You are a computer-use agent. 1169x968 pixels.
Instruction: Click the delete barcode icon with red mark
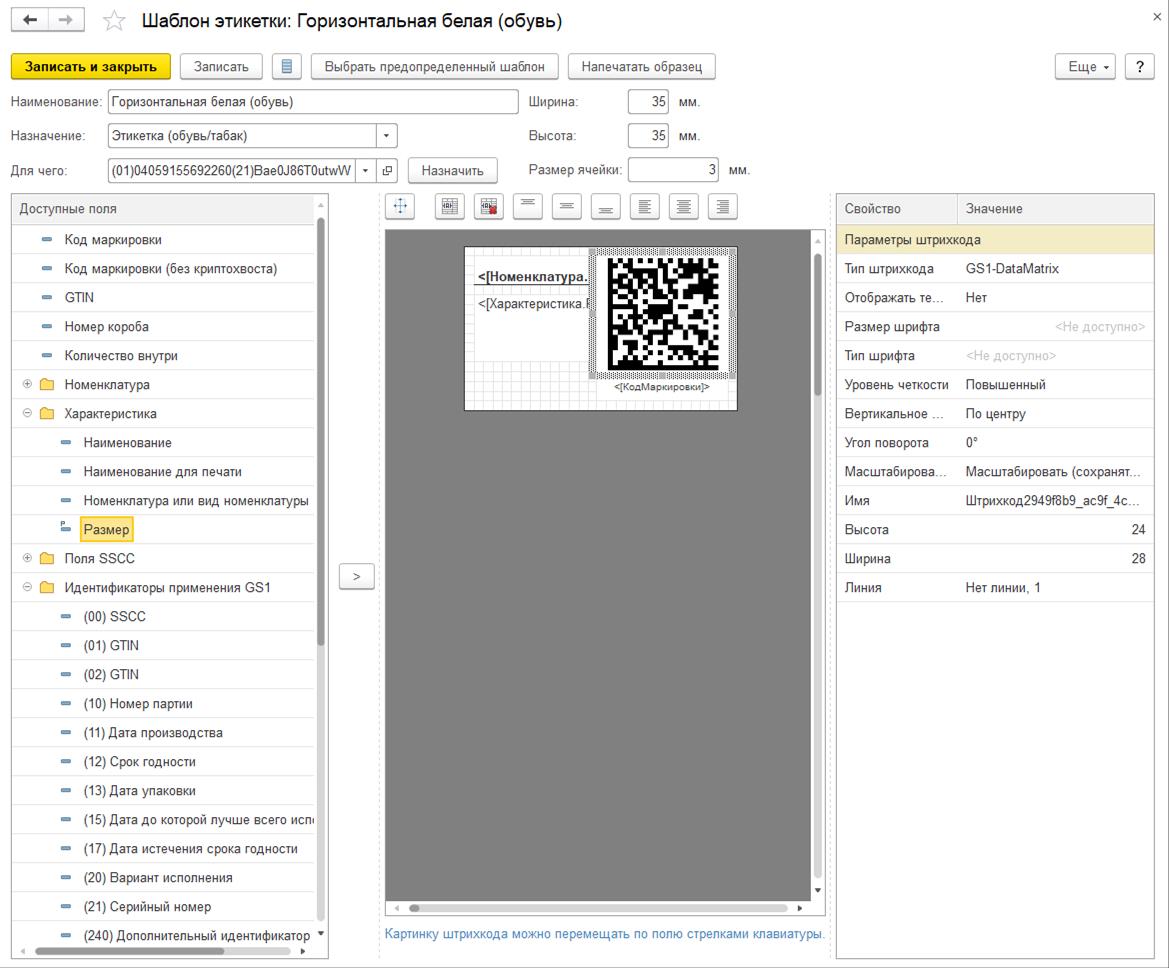pyautogui.click(x=489, y=206)
